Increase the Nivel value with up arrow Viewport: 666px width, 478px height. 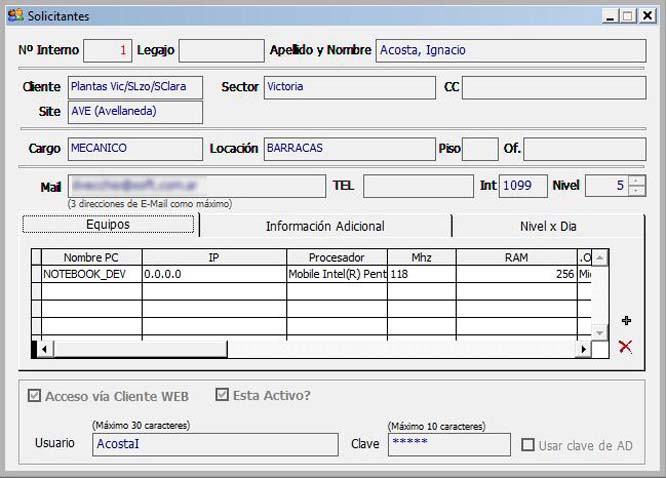637,180
